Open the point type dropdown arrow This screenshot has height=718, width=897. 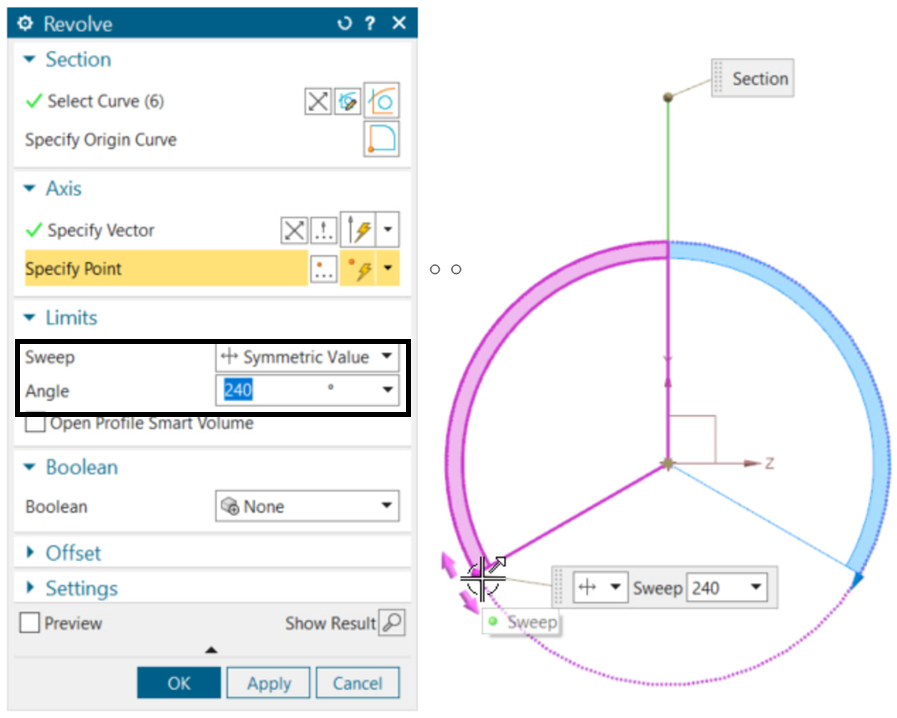coord(388,268)
